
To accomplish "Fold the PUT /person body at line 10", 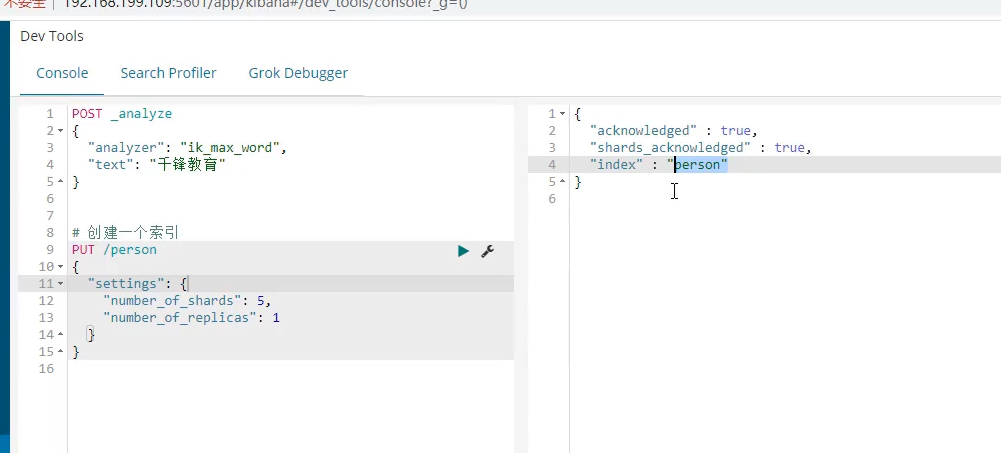I will coord(61,267).
